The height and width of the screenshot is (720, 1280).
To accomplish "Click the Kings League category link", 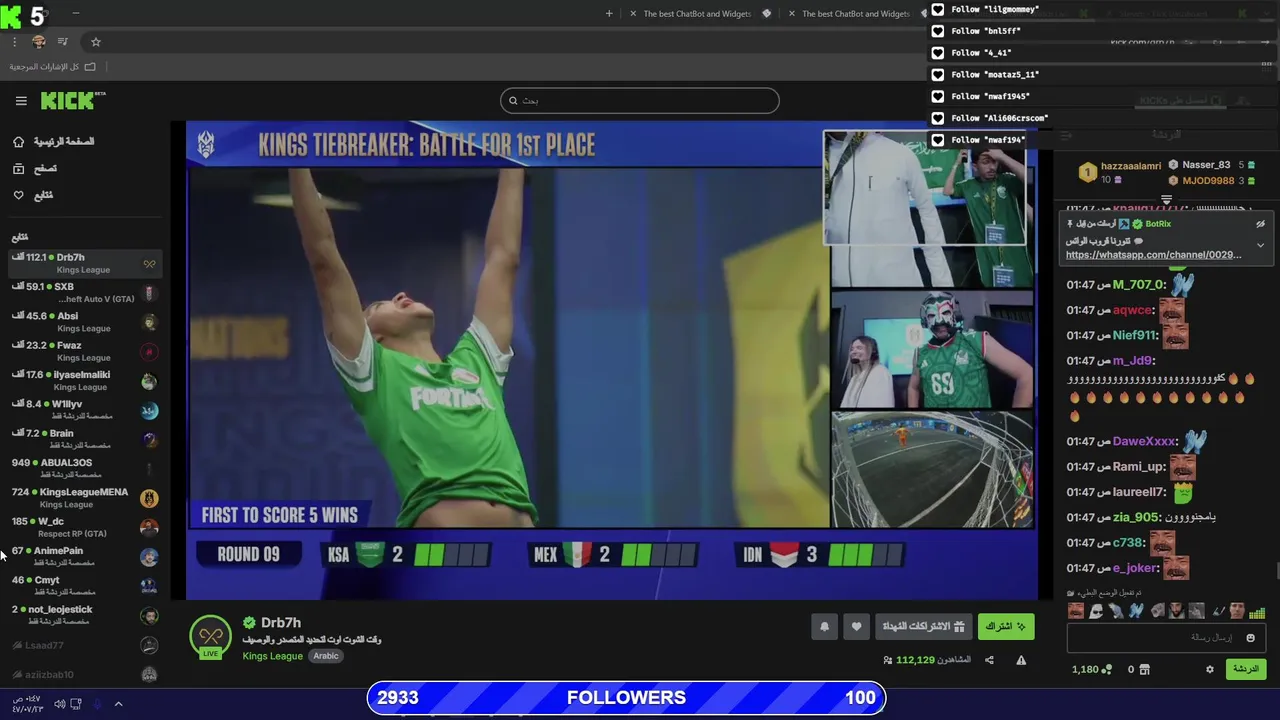I will [272, 656].
